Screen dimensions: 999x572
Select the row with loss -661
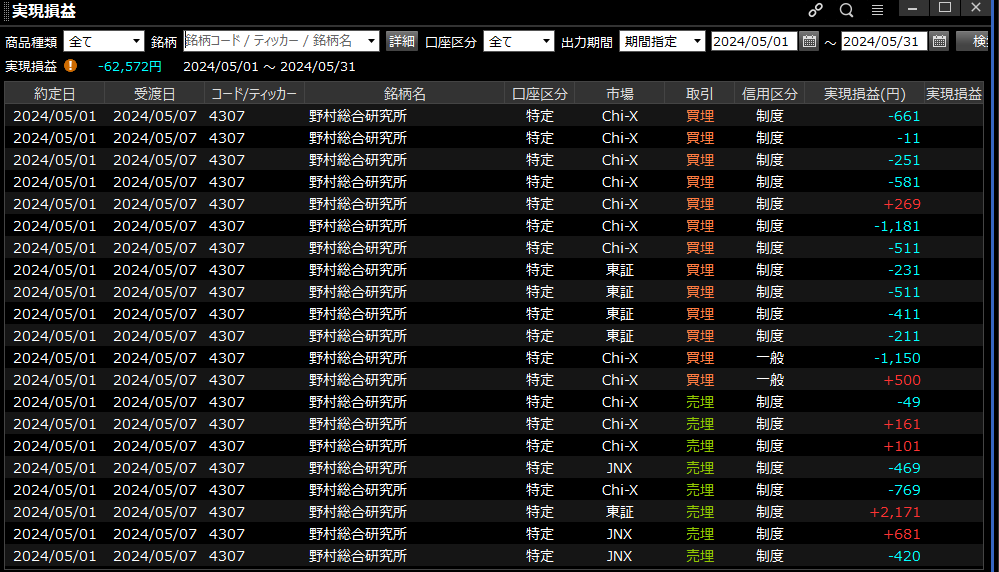[494, 116]
